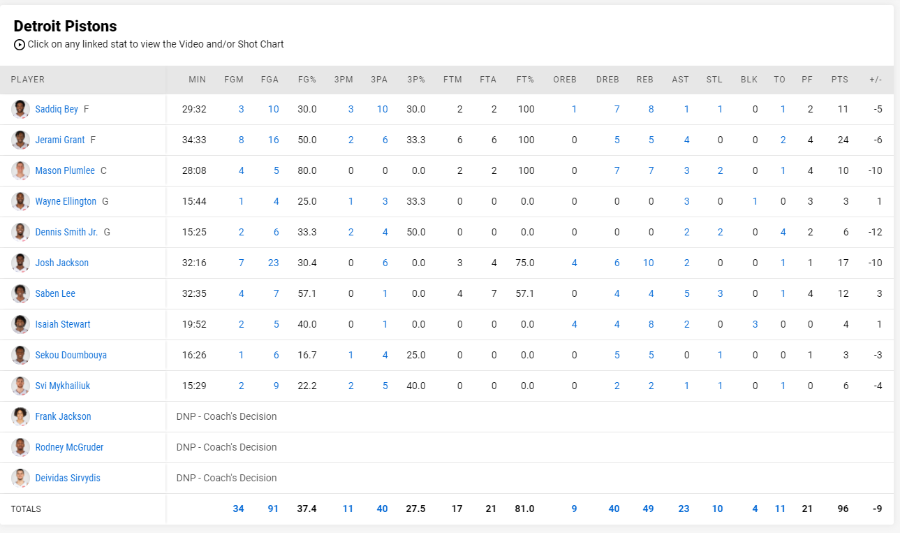Go to Saben Lee's player page
Image resolution: width=900 pixels, height=533 pixels.
tap(55, 294)
